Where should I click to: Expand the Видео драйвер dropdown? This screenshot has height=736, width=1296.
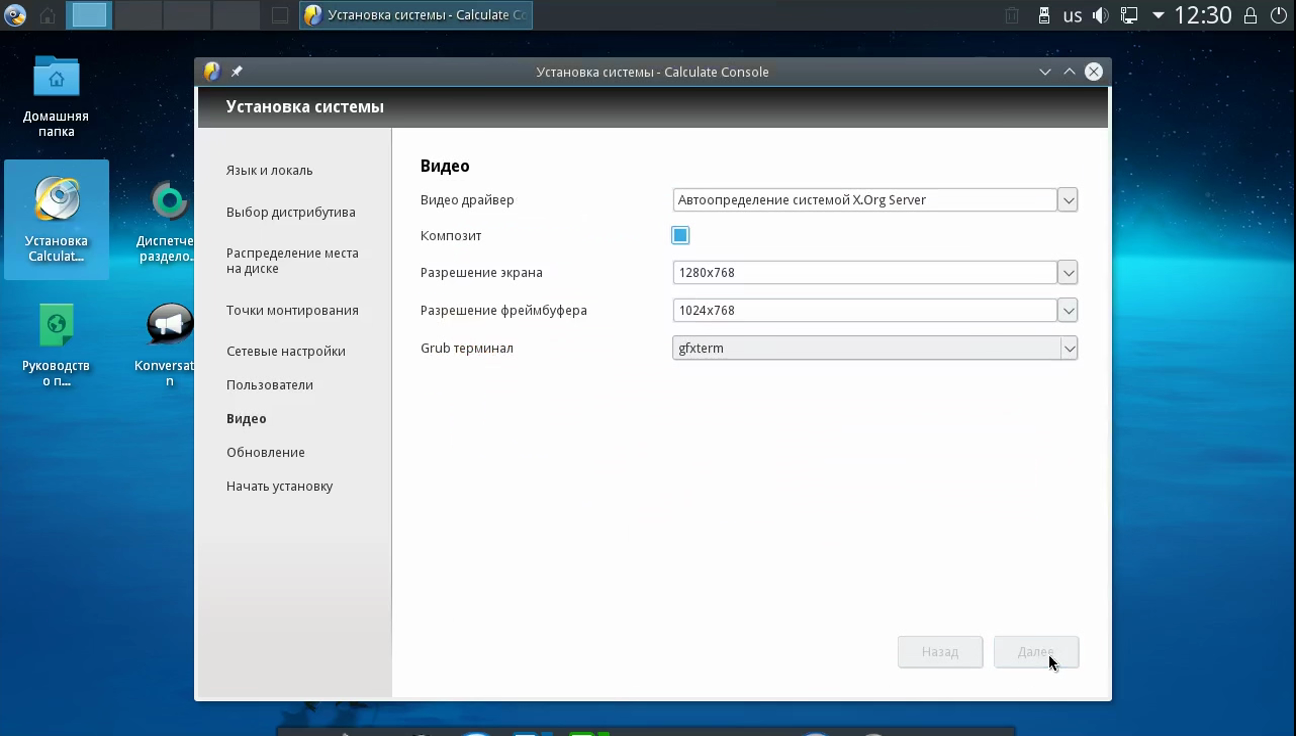tap(1068, 200)
